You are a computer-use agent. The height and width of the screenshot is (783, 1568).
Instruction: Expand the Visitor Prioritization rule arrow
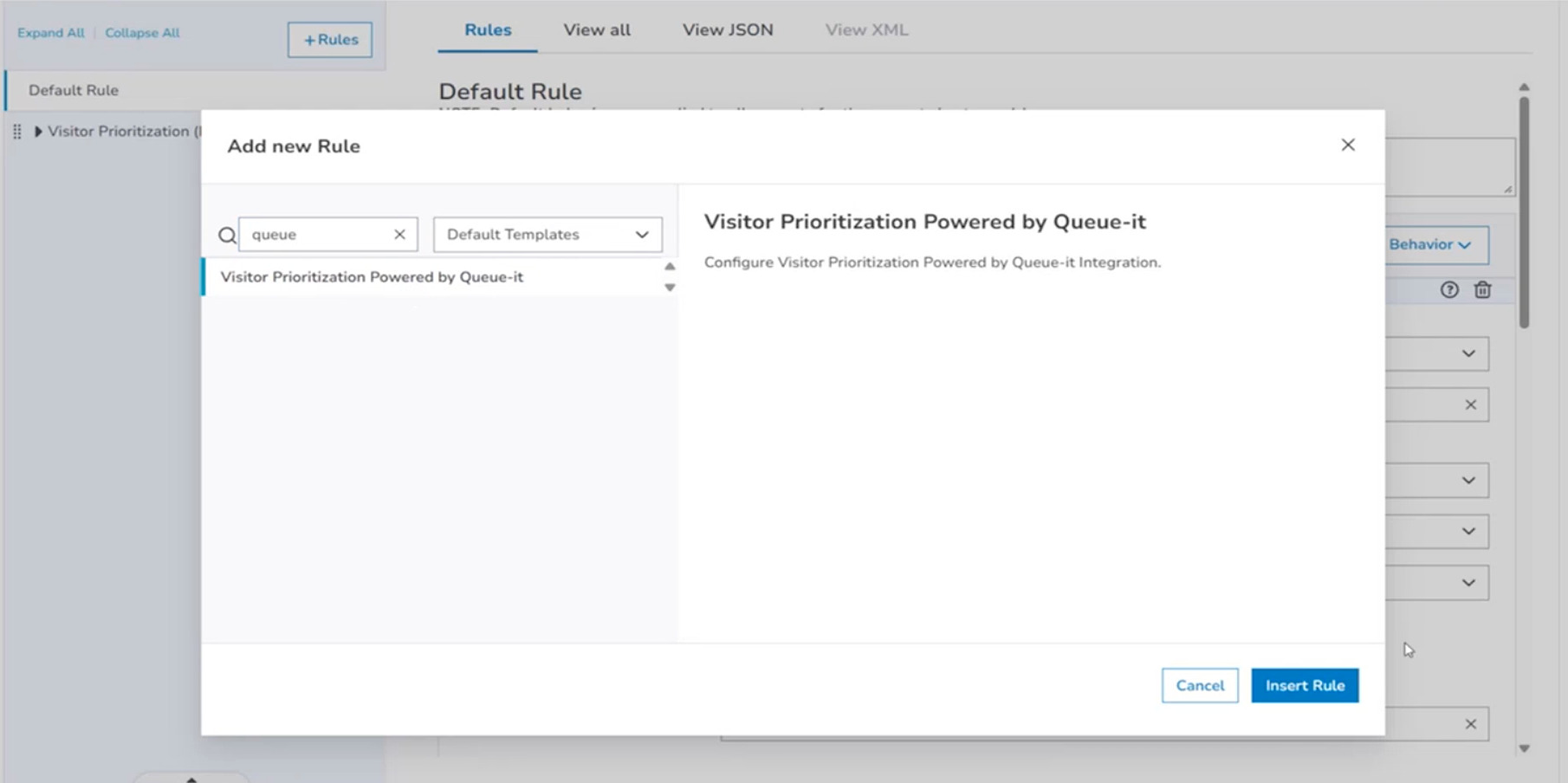point(38,132)
